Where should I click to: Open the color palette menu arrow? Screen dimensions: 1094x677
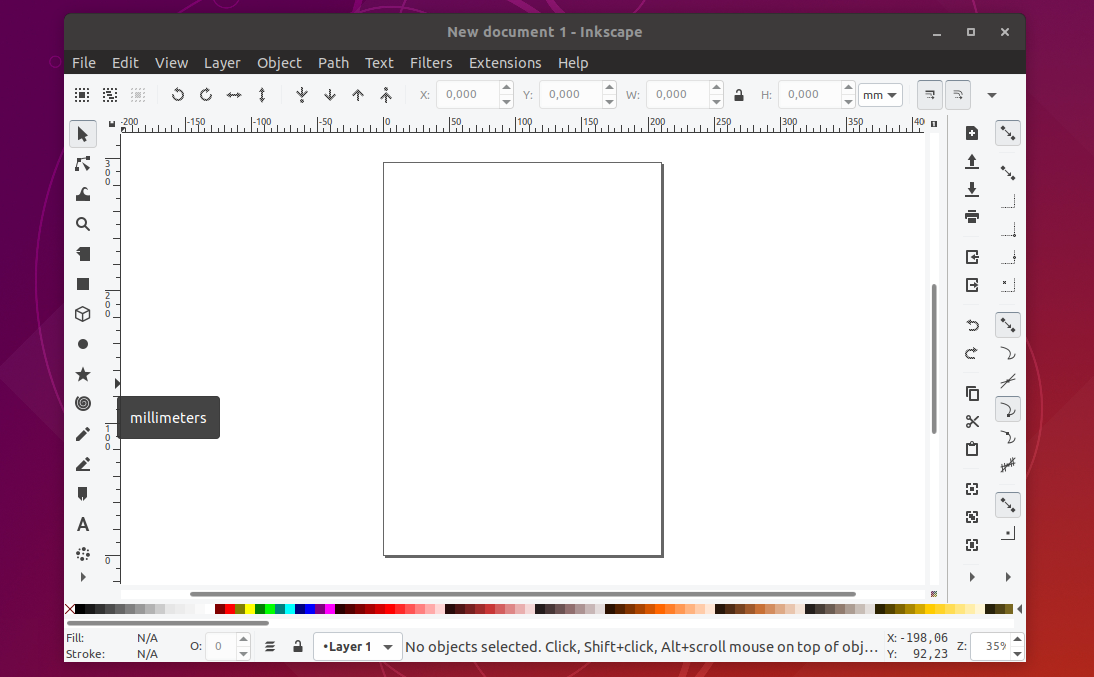pos(1019,609)
